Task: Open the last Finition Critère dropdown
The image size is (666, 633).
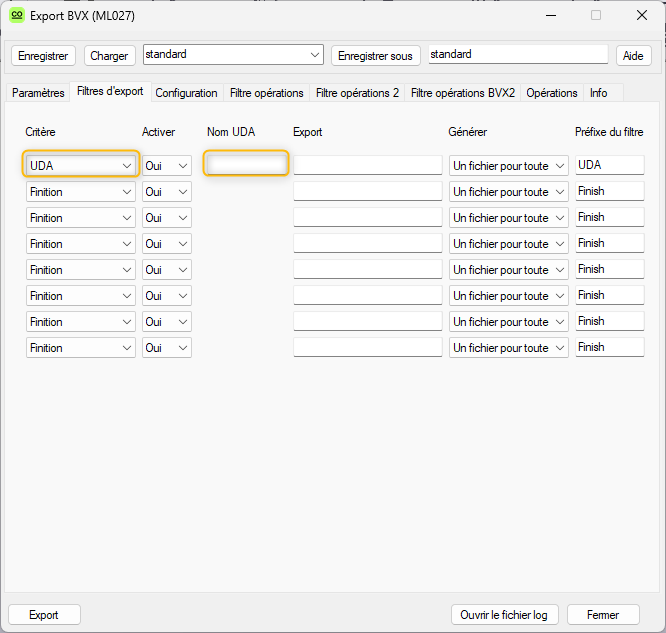Action: pyautogui.click(x=81, y=348)
